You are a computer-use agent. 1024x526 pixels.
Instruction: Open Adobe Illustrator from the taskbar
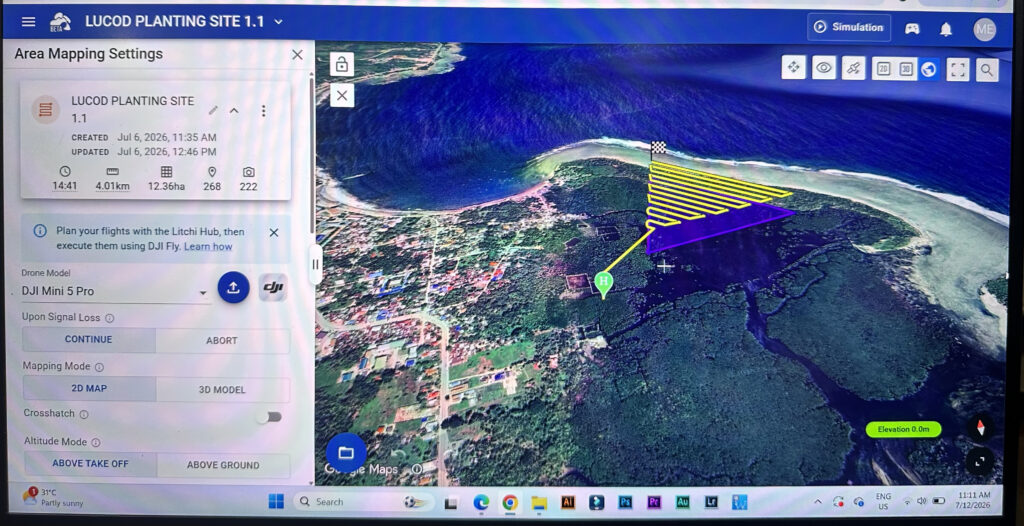tap(568, 502)
